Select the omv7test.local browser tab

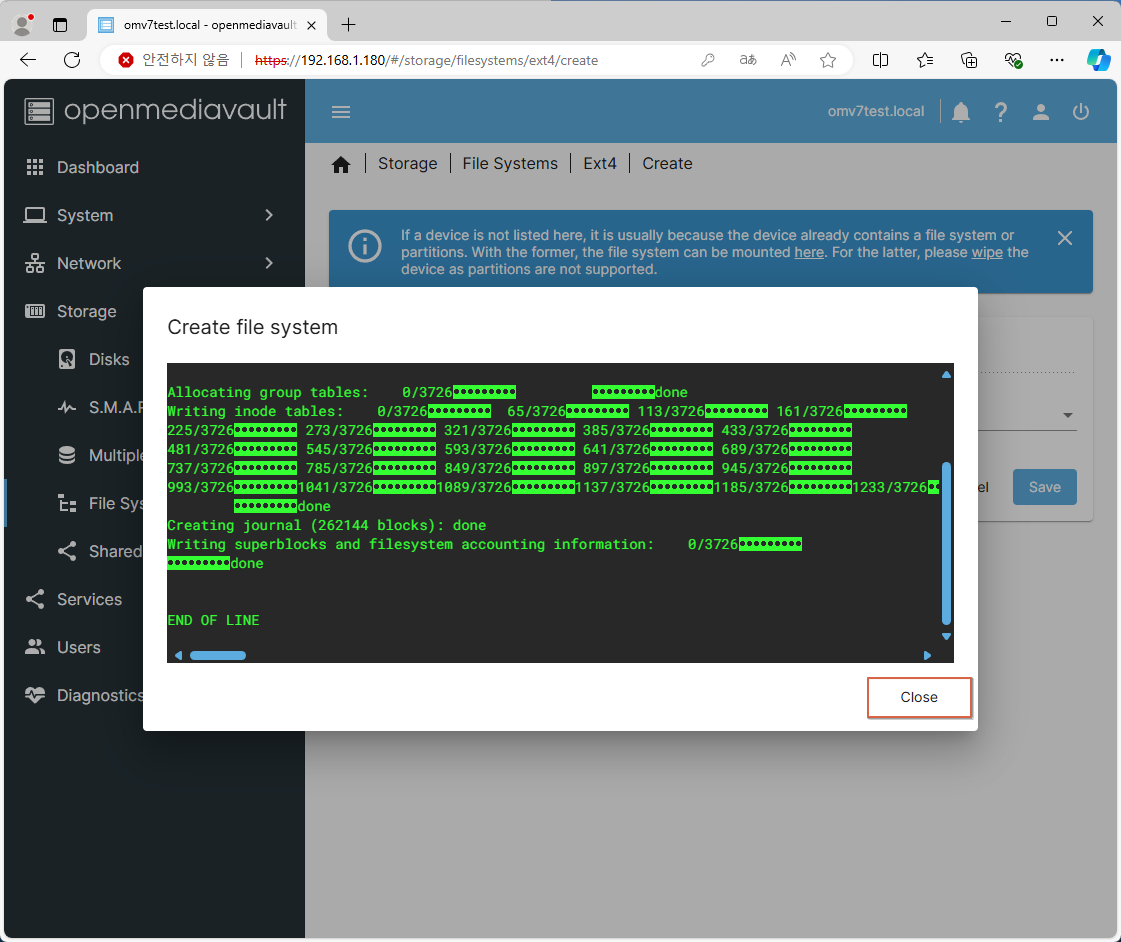(207, 25)
